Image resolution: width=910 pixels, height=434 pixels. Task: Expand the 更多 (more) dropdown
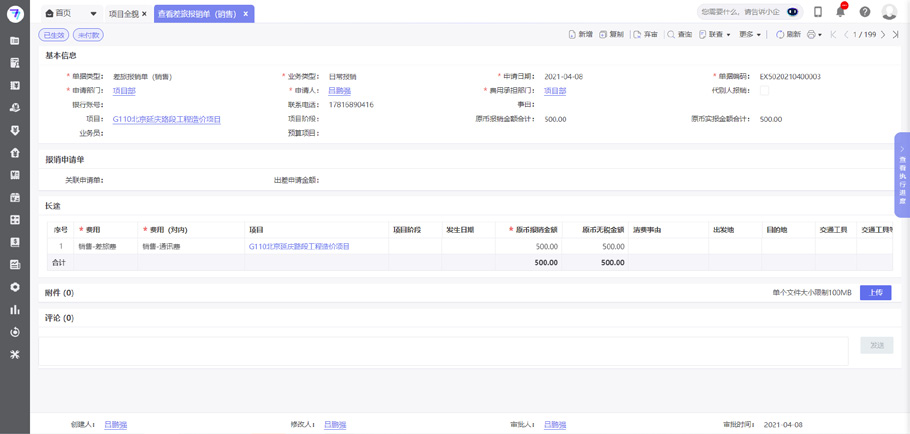[750, 35]
